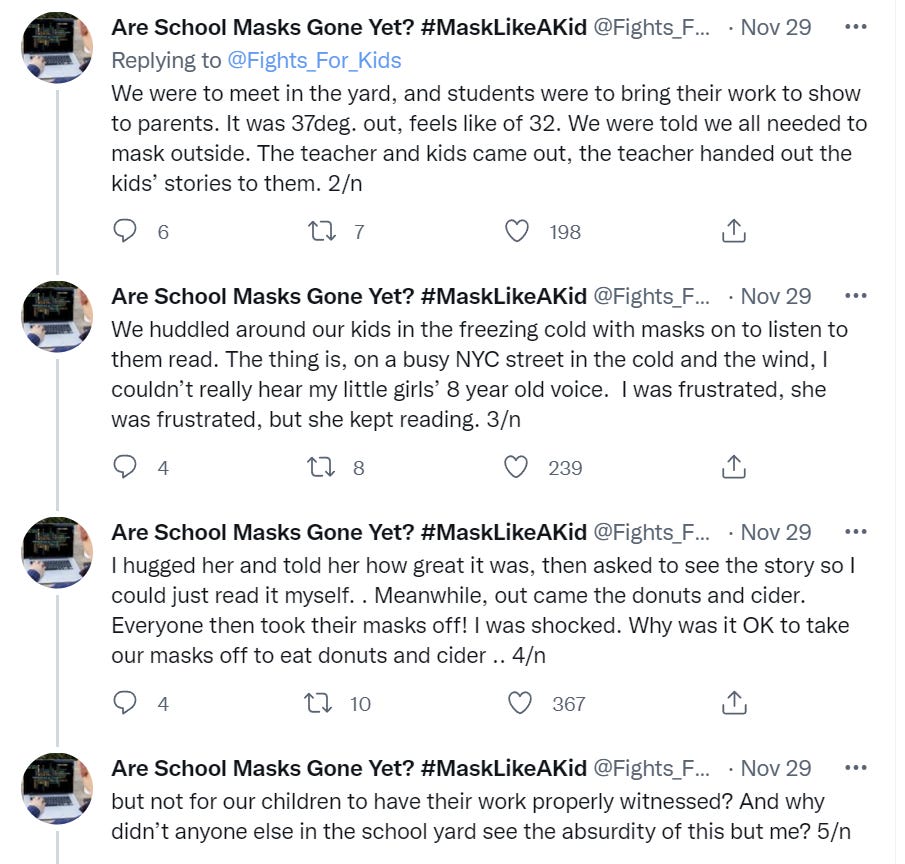
Task: Like the tweet with 239 likes
Action: coord(517,467)
